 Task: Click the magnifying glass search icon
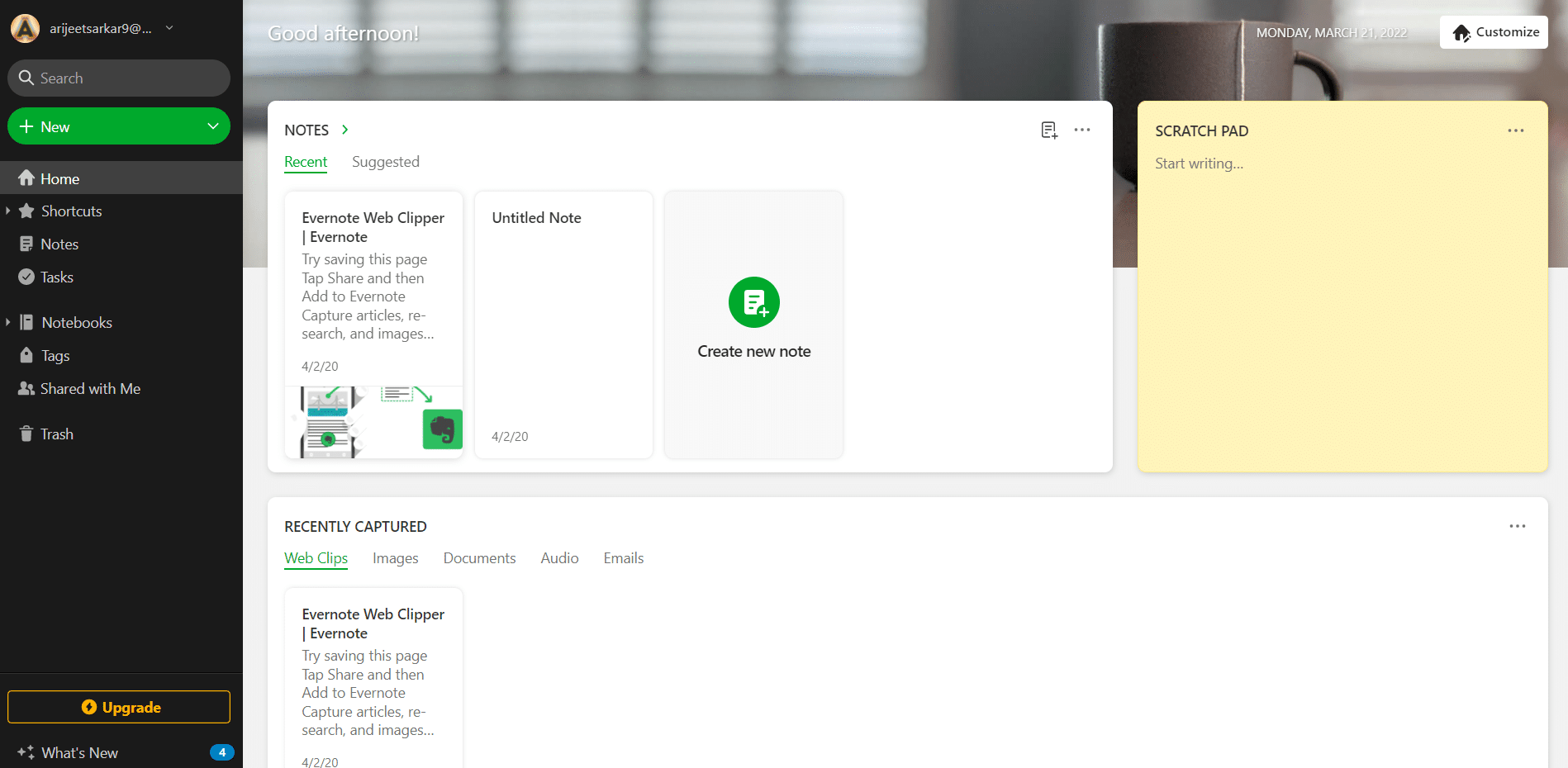pos(26,78)
